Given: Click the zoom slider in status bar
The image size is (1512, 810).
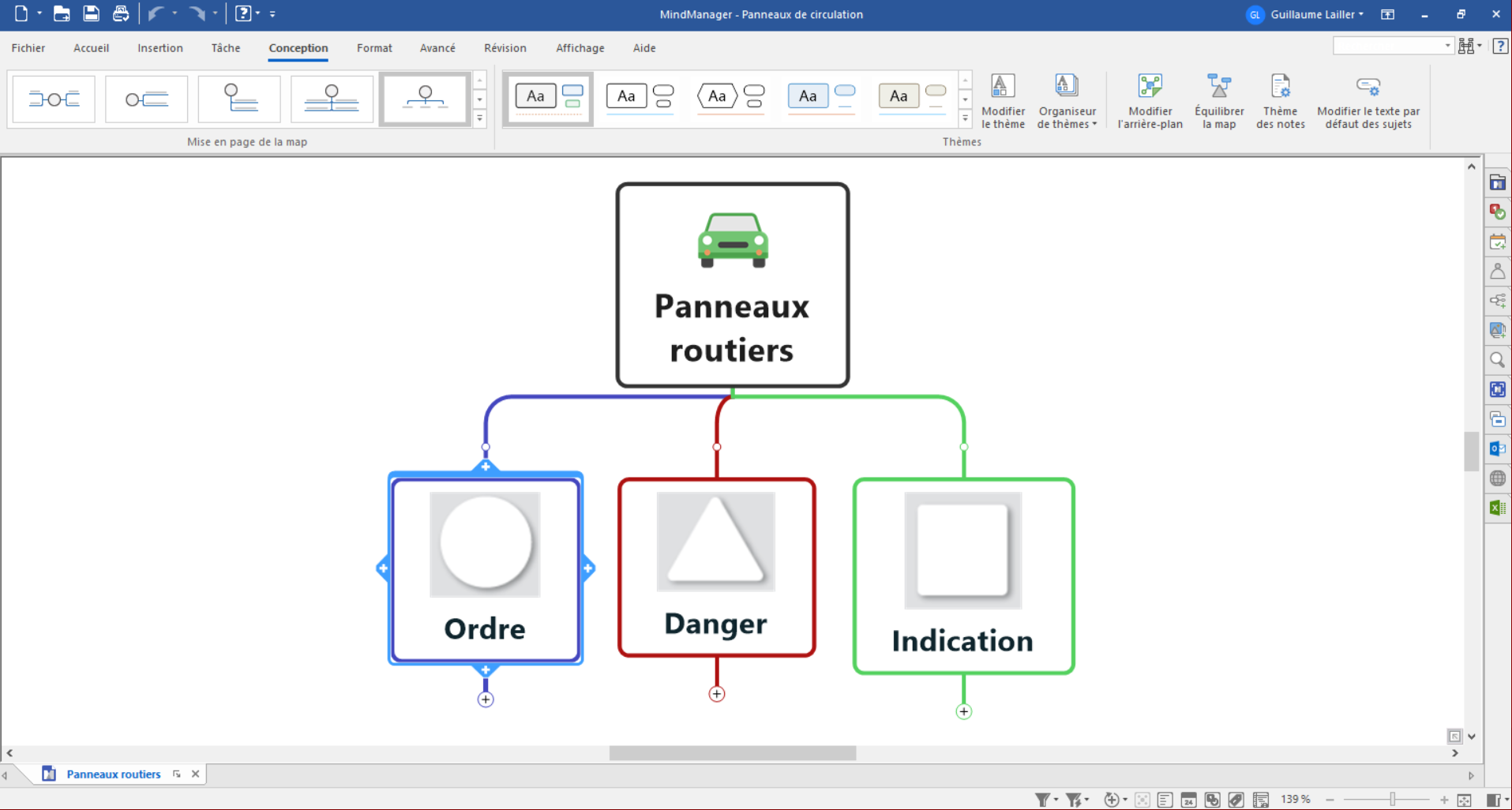Looking at the screenshot, I should pos(1393,800).
